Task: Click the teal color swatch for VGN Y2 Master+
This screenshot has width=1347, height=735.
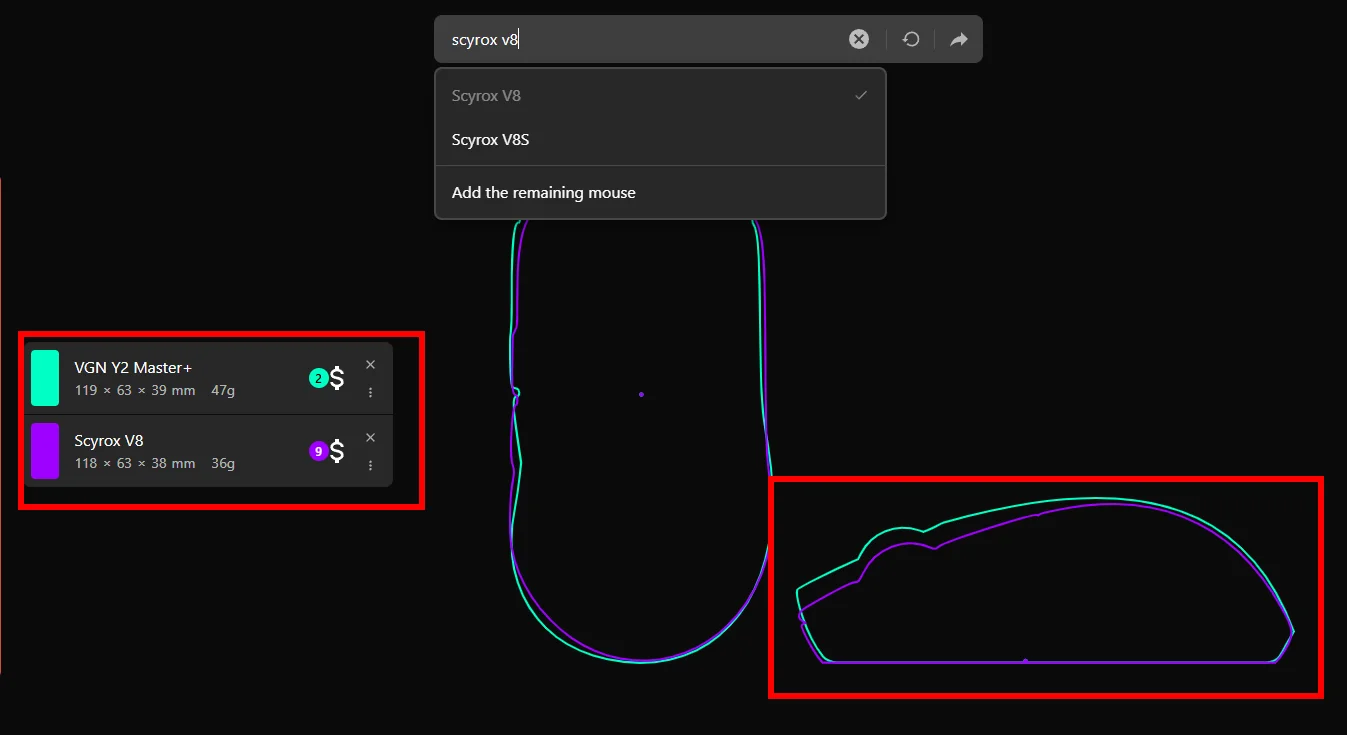Action: click(45, 378)
